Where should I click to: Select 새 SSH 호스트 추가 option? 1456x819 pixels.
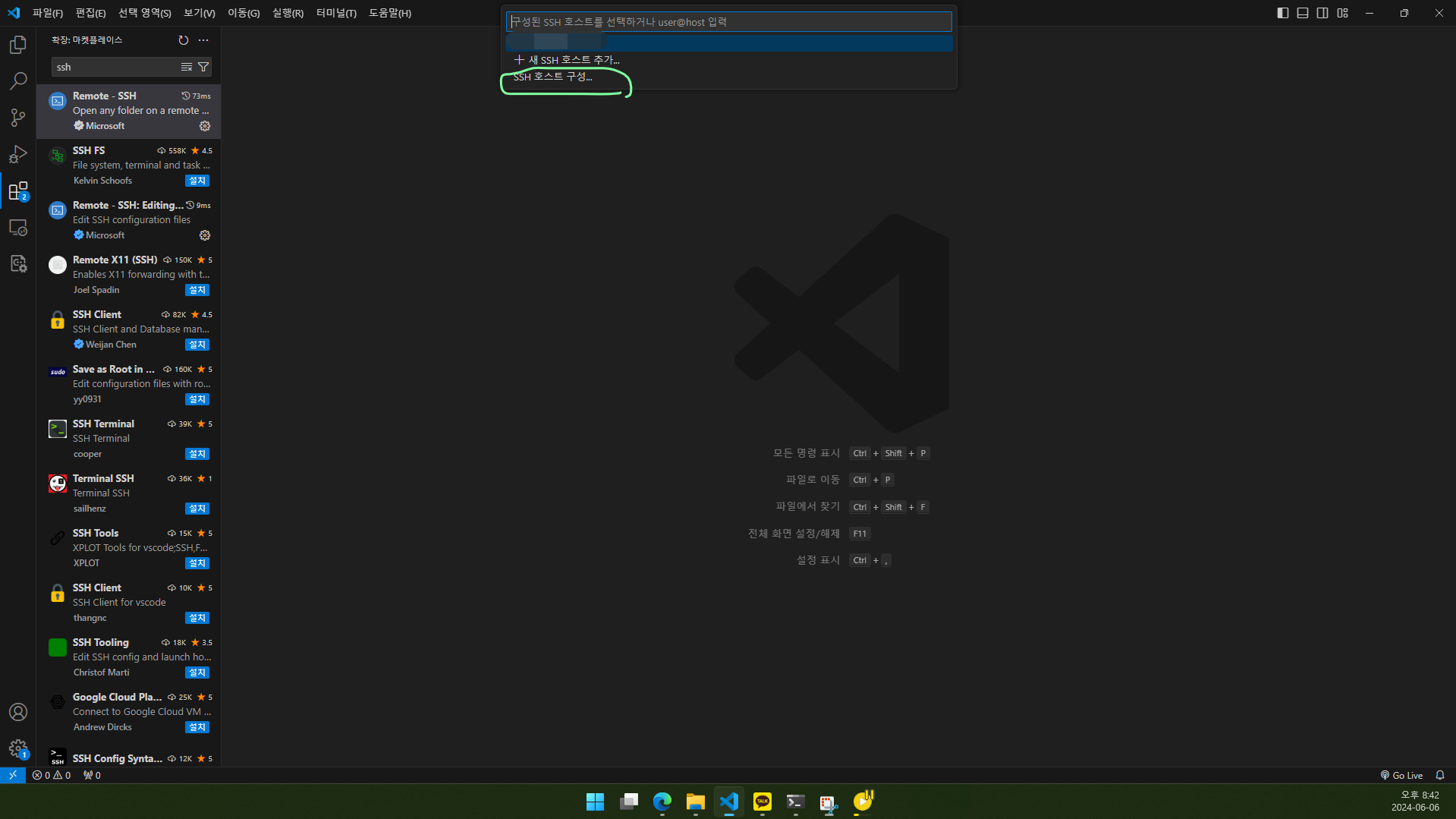click(728, 60)
